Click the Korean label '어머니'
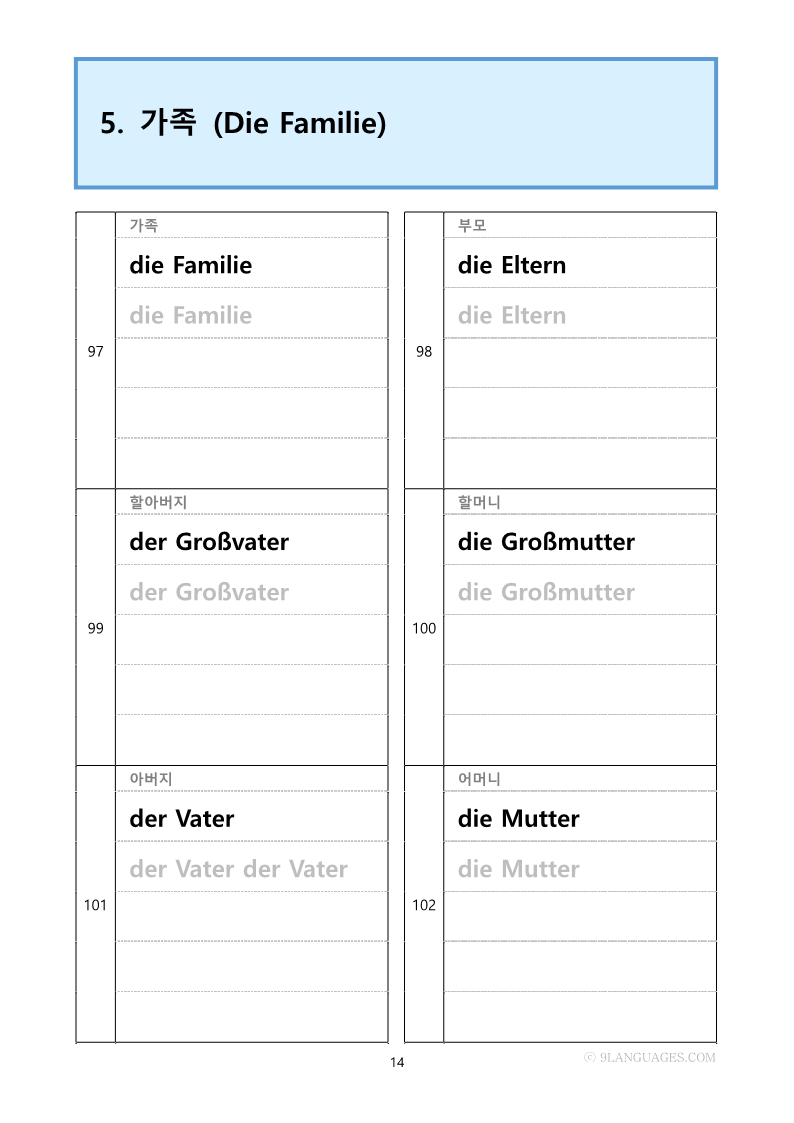This screenshot has width=794, height=1123. click(479, 779)
